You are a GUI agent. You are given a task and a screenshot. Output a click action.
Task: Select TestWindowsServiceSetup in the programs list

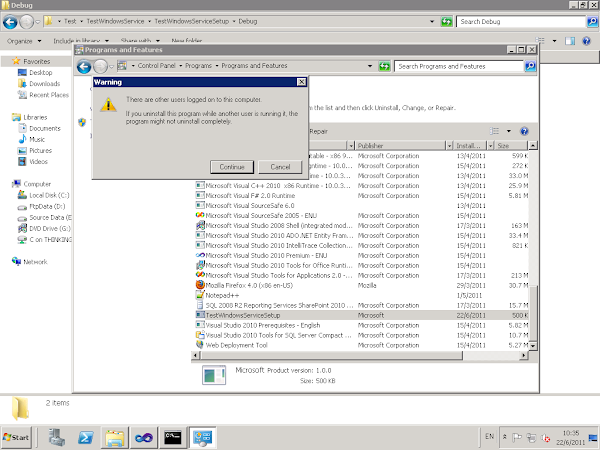point(362,315)
